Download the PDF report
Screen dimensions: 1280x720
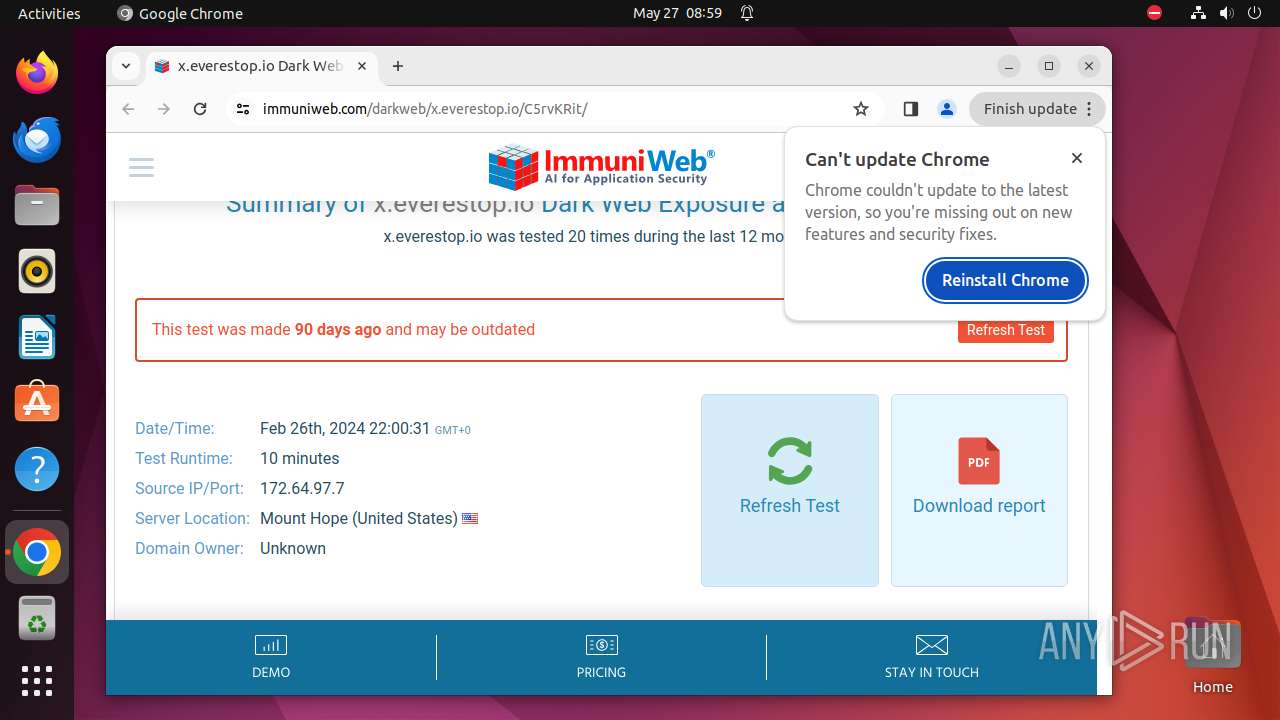(979, 490)
